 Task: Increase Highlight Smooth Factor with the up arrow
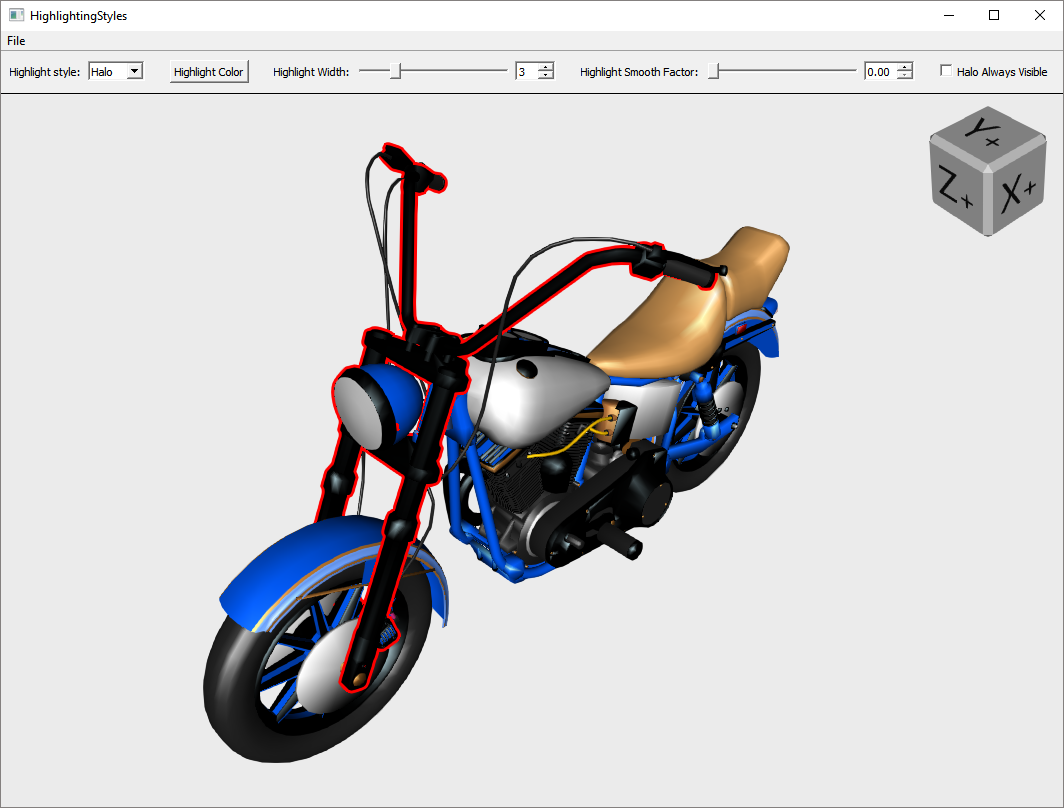pyautogui.click(x=904, y=67)
